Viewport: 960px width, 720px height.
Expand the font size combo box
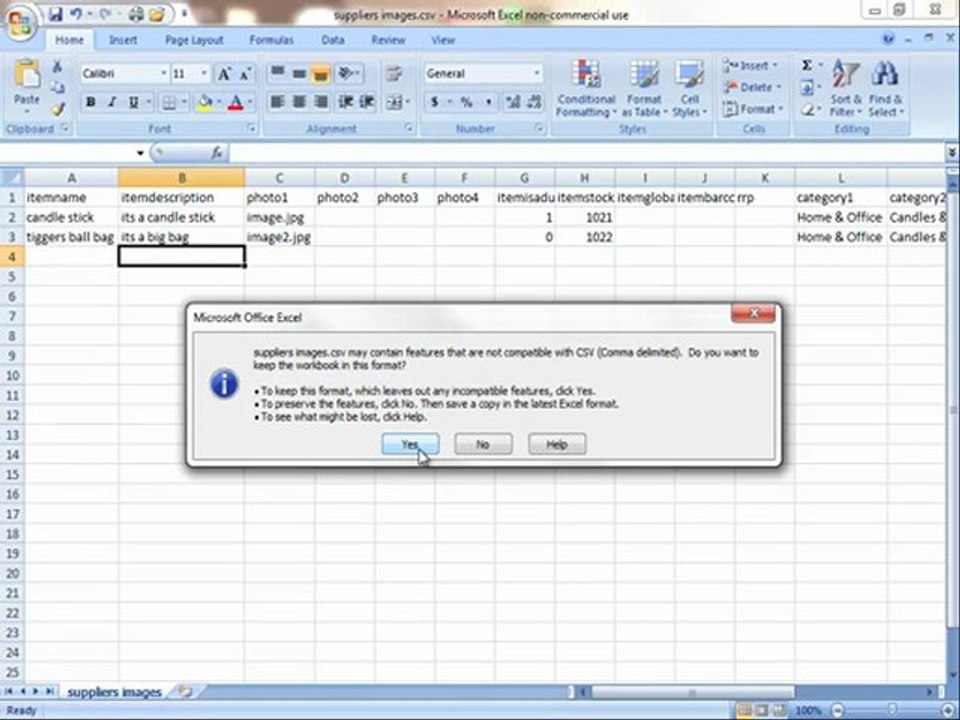[204, 74]
